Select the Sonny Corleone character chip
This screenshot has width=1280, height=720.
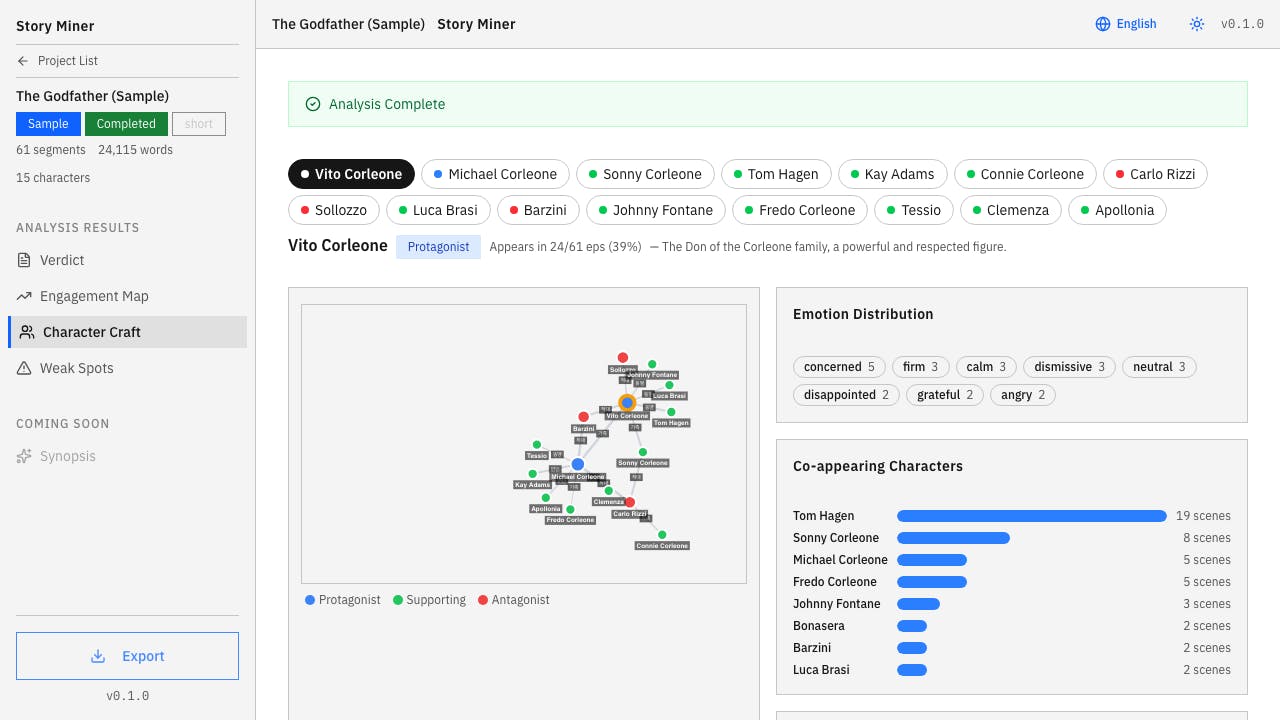(x=645, y=174)
